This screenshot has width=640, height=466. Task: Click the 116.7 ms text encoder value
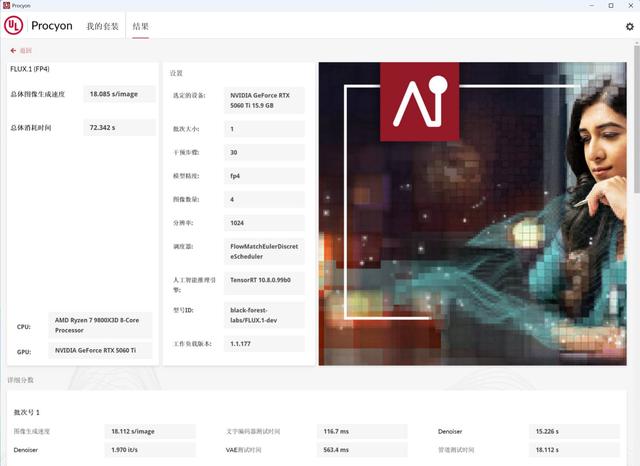(x=362, y=431)
